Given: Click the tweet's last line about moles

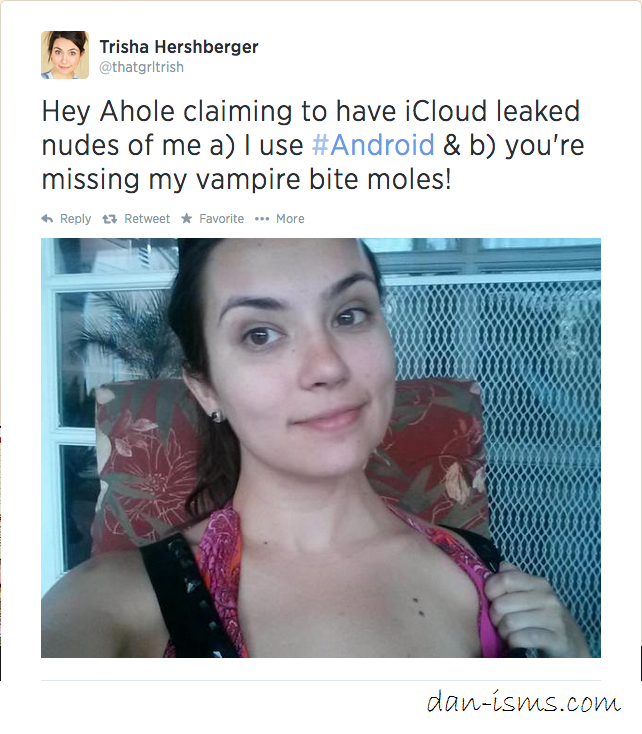Looking at the screenshot, I should (246, 179).
